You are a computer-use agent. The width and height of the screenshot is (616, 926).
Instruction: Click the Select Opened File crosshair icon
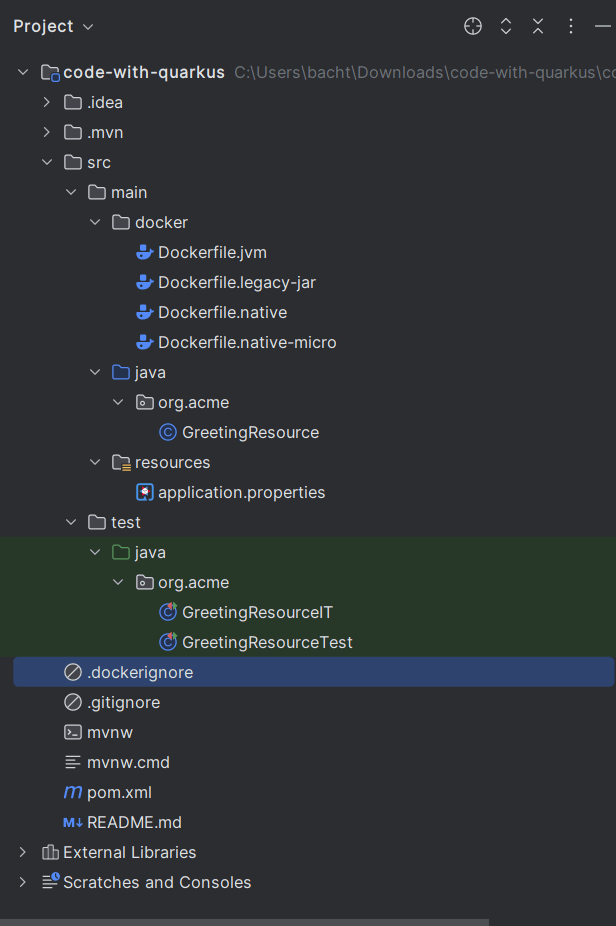pos(472,26)
